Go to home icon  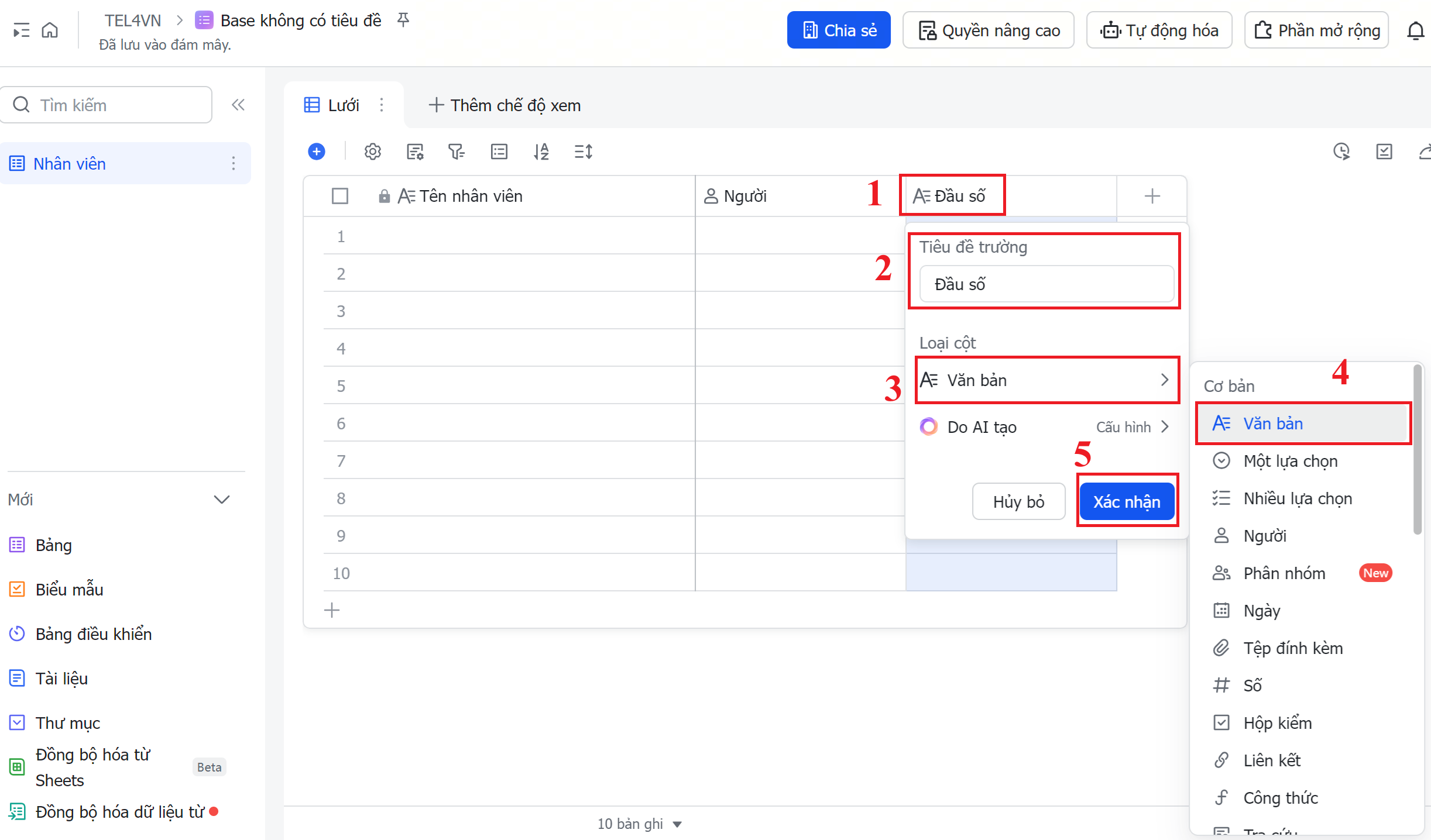pos(50,30)
